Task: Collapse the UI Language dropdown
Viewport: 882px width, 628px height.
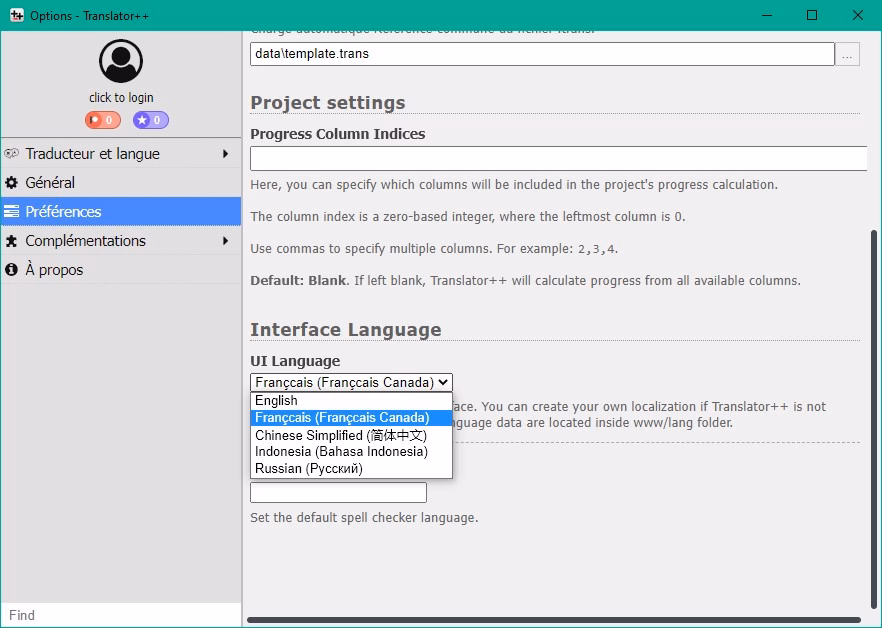Action: click(351, 383)
